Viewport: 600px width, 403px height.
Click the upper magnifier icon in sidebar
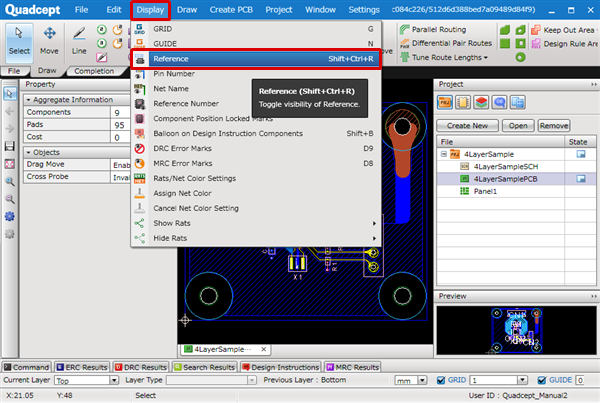point(10,181)
